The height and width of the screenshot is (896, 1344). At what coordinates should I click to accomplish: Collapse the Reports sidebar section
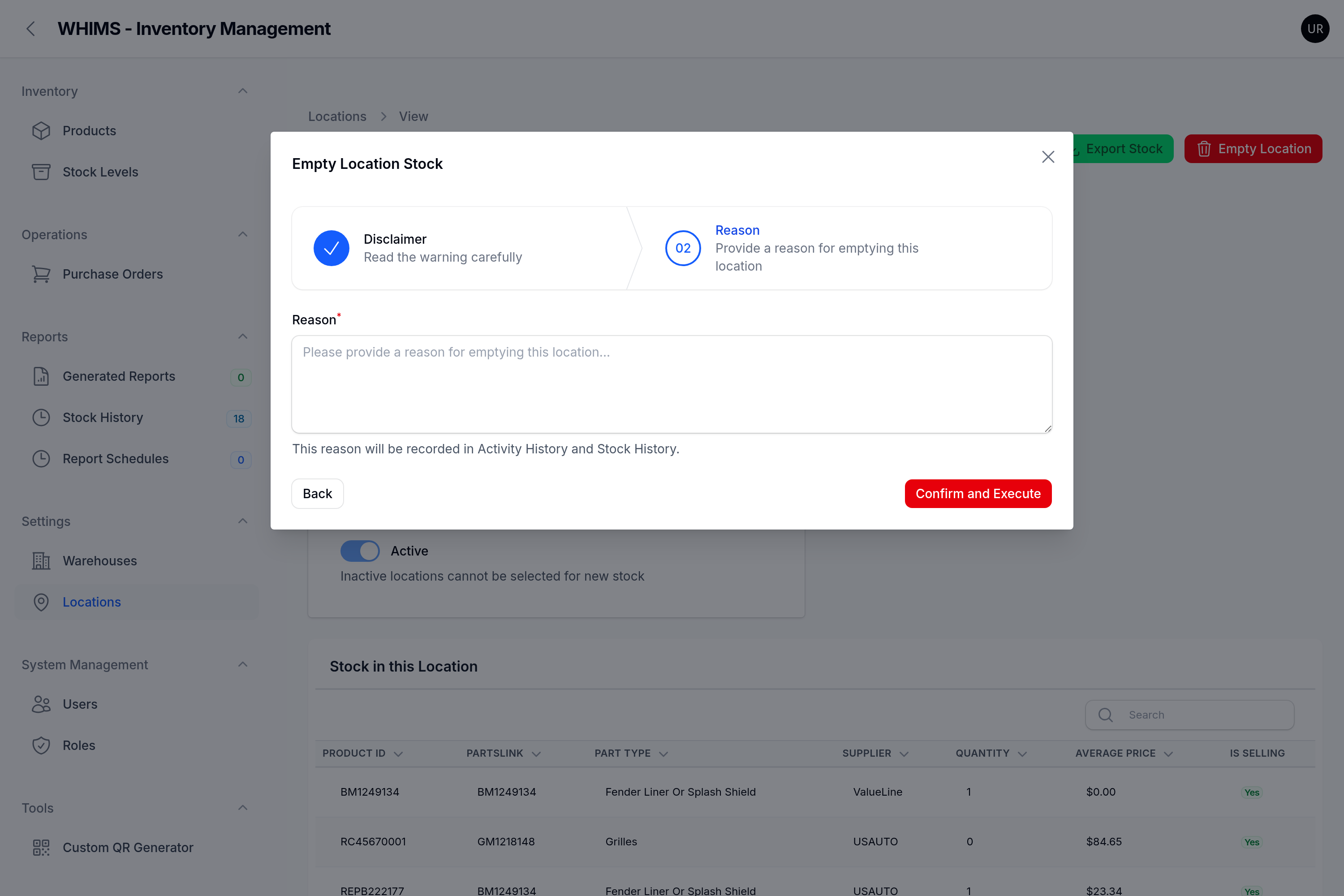click(242, 336)
